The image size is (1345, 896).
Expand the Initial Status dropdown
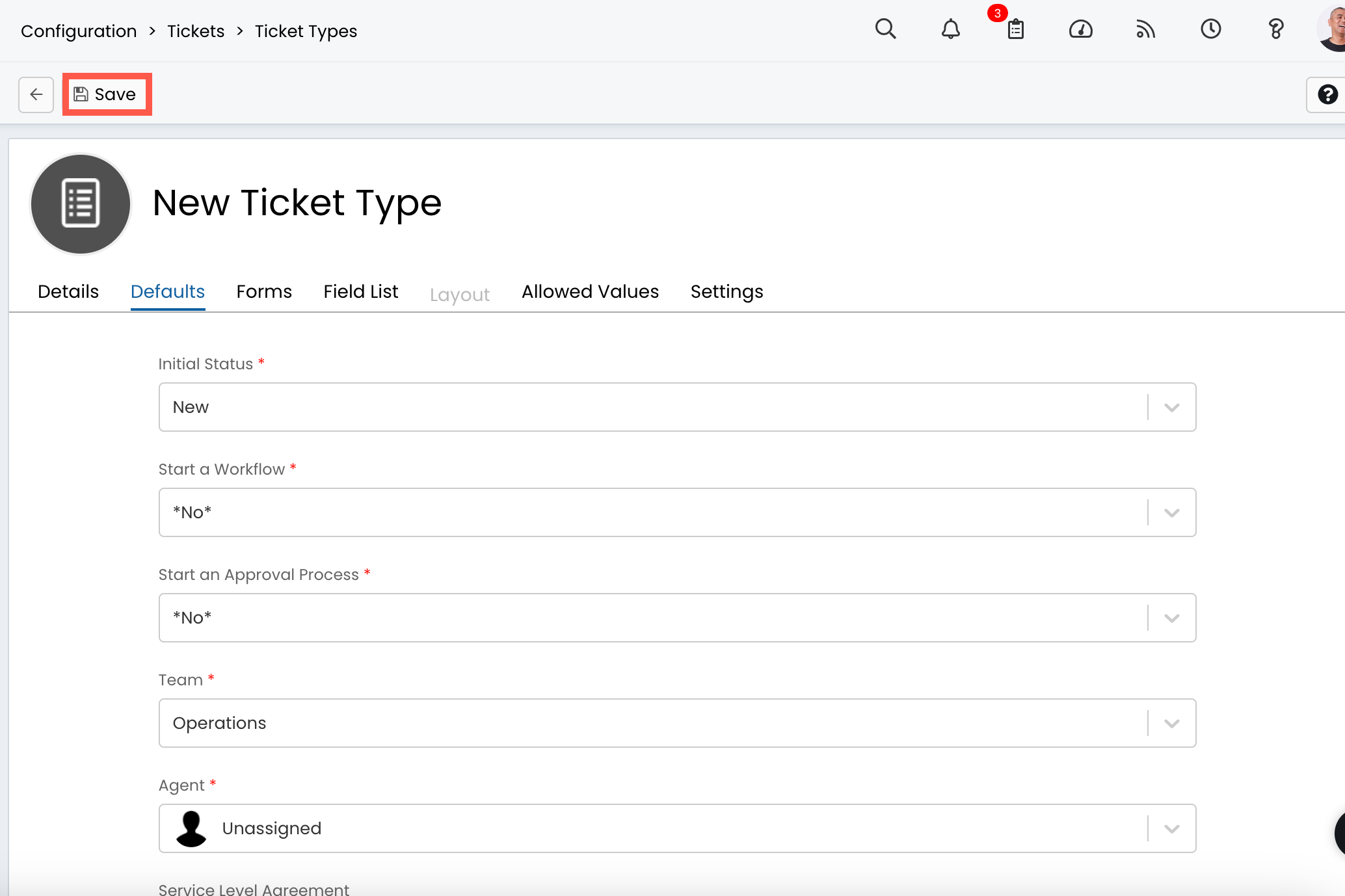click(1171, 407)
